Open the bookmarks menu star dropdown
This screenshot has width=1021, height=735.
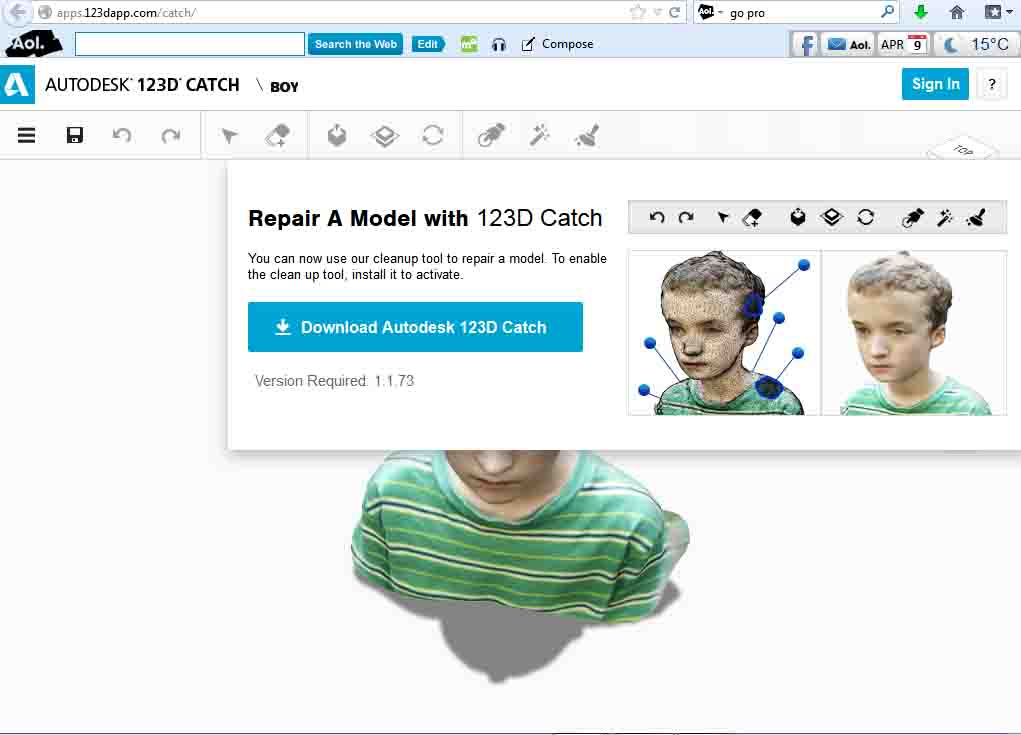pos(998,12)
